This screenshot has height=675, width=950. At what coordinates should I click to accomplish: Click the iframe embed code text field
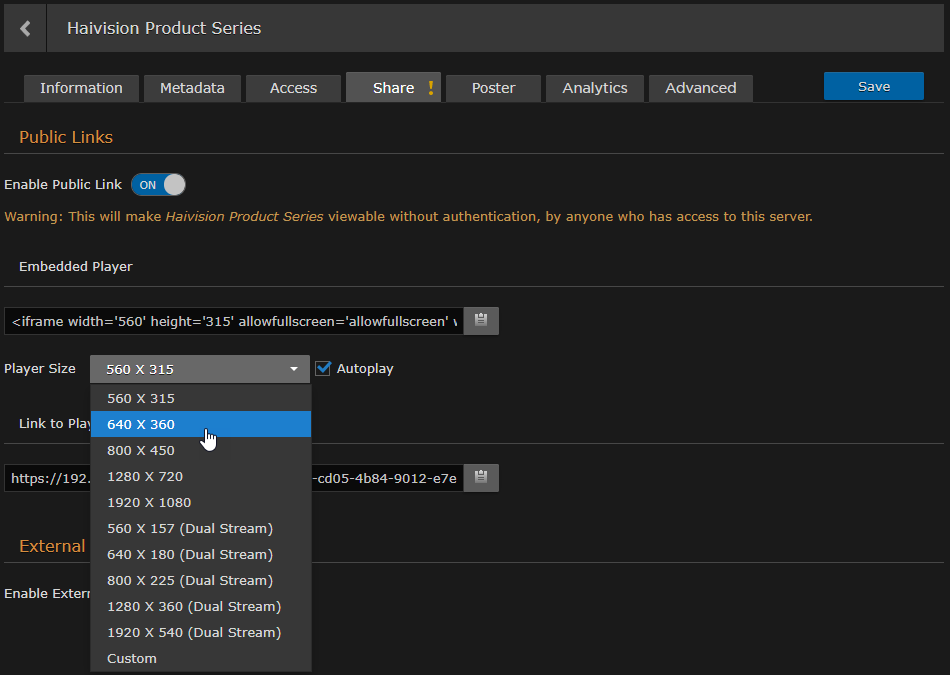(230, 320)
